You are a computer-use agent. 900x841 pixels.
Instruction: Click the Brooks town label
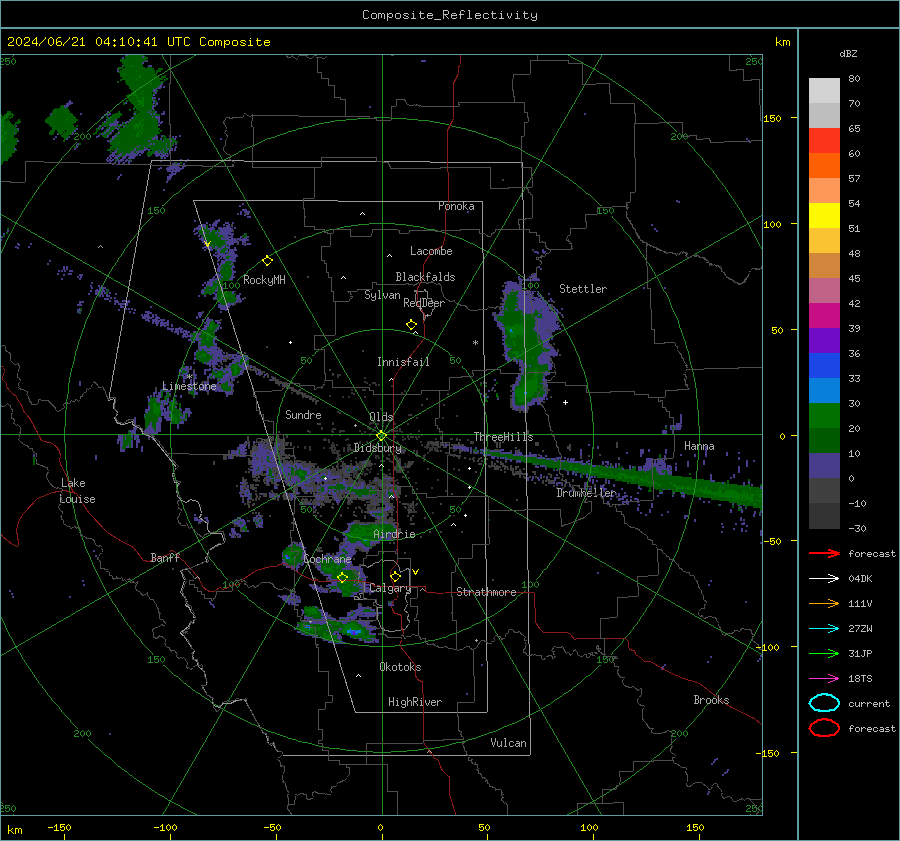(711, 700)
